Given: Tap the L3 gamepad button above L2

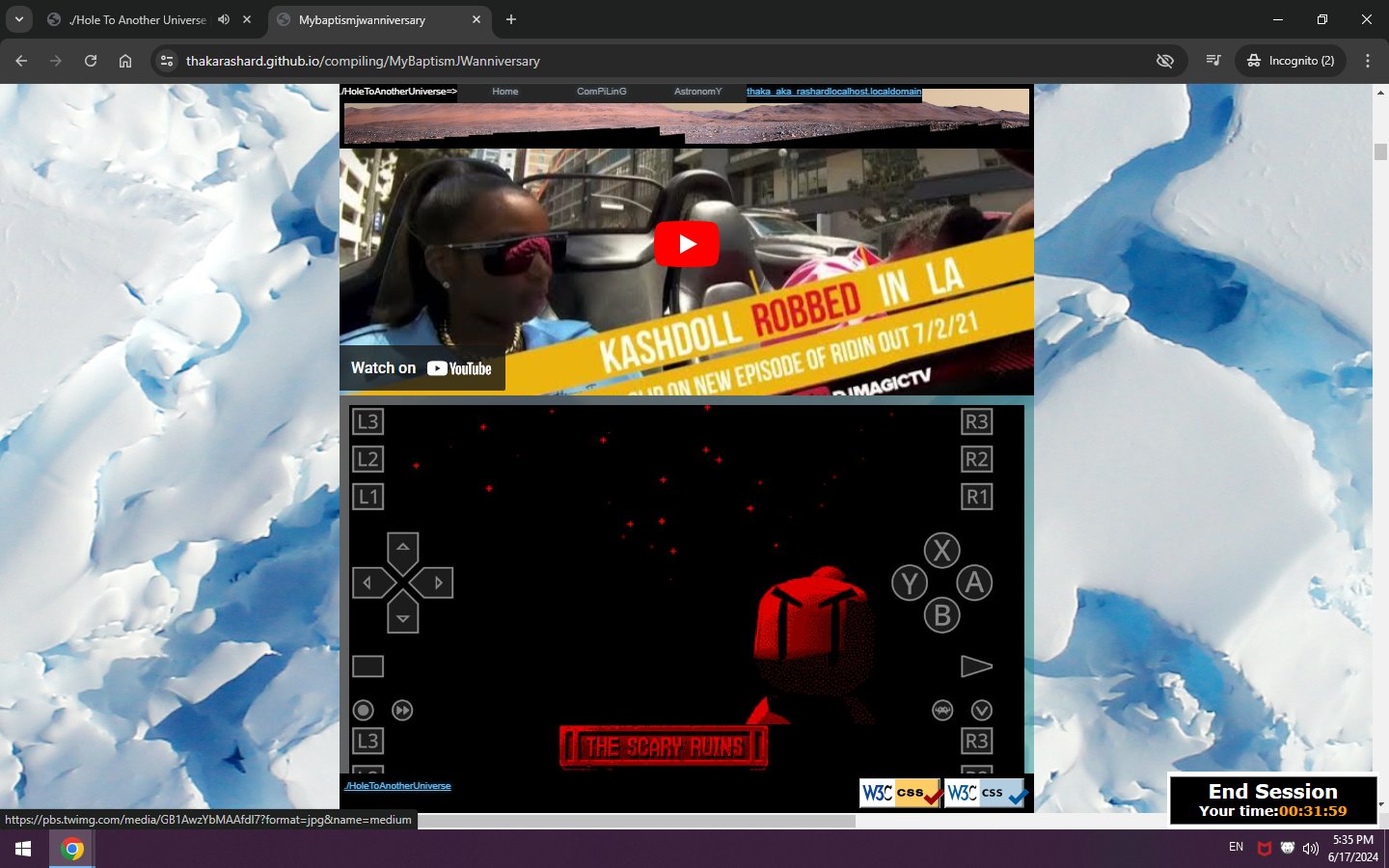Looking at the screenshot, I should (368, 421).
